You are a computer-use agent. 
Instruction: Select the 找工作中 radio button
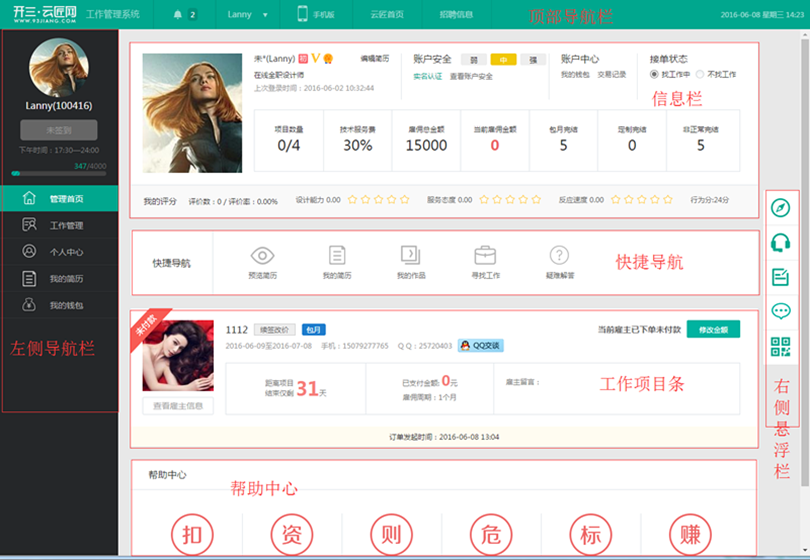tap(654, 74)
